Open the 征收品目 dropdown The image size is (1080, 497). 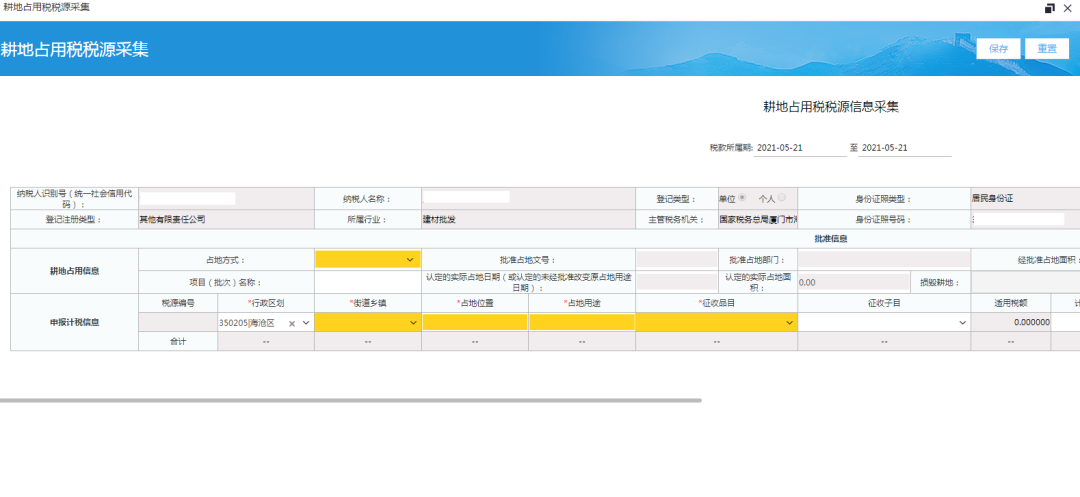click(716, 322)
